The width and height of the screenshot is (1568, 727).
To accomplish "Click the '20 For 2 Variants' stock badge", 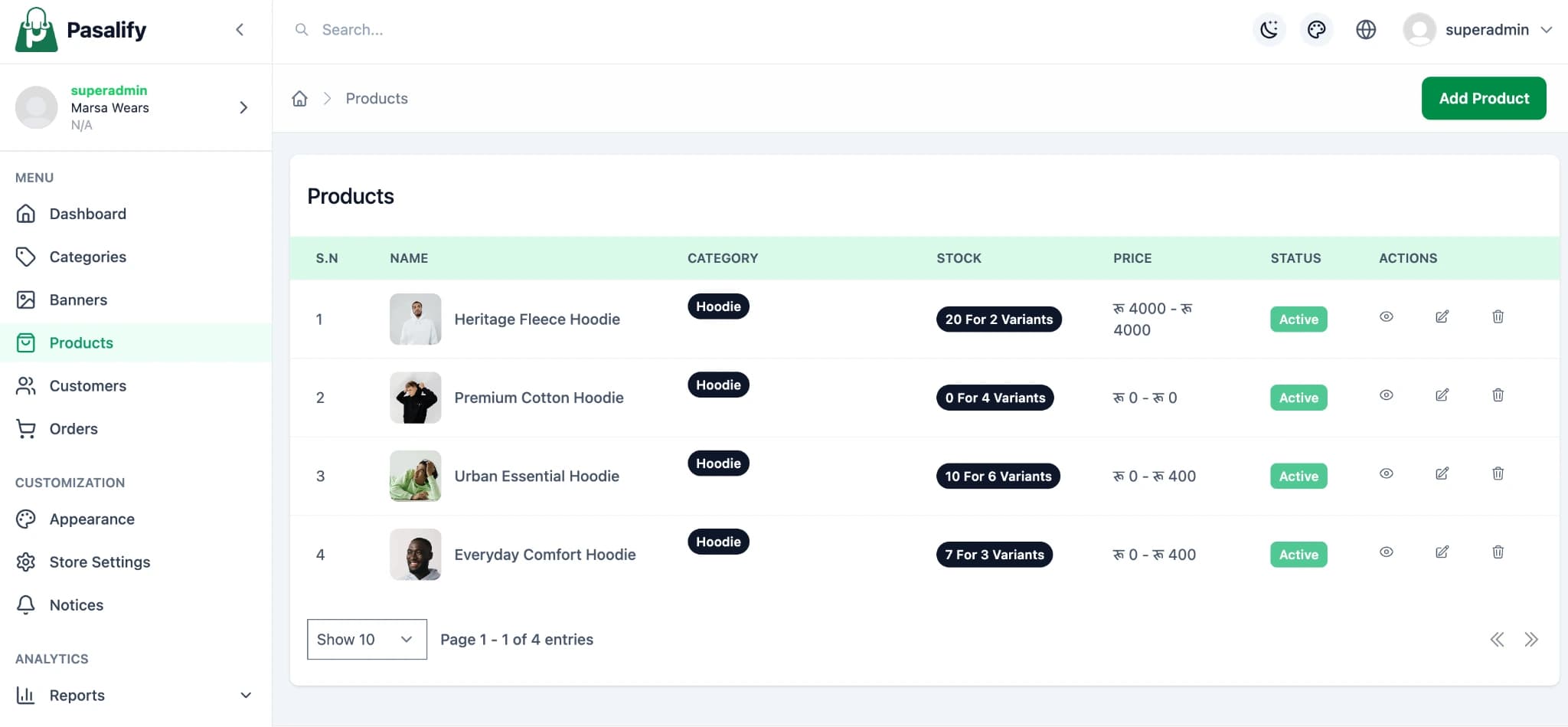I will point(998,319).
